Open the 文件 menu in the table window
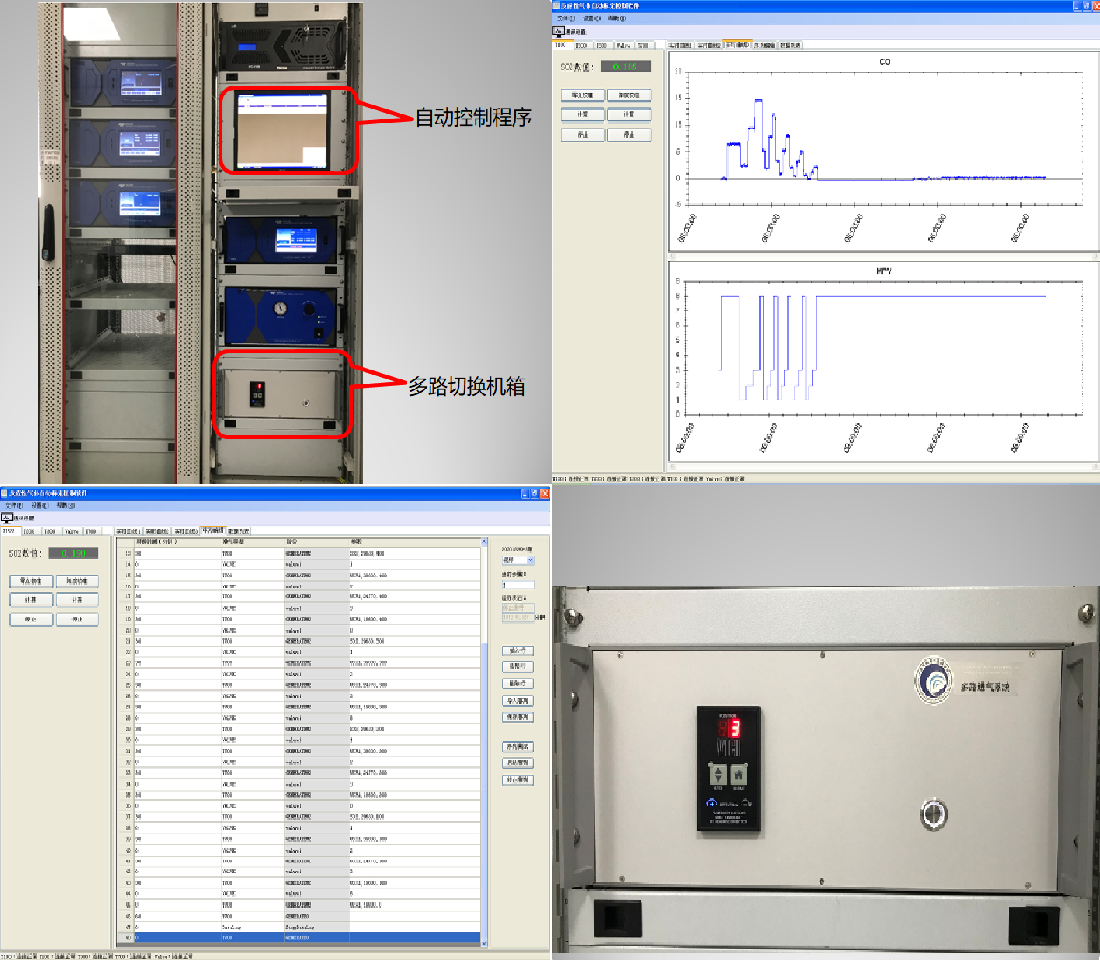Image resolution: width=1100 pixels, height=960 pixels. [x=13, y=506]
